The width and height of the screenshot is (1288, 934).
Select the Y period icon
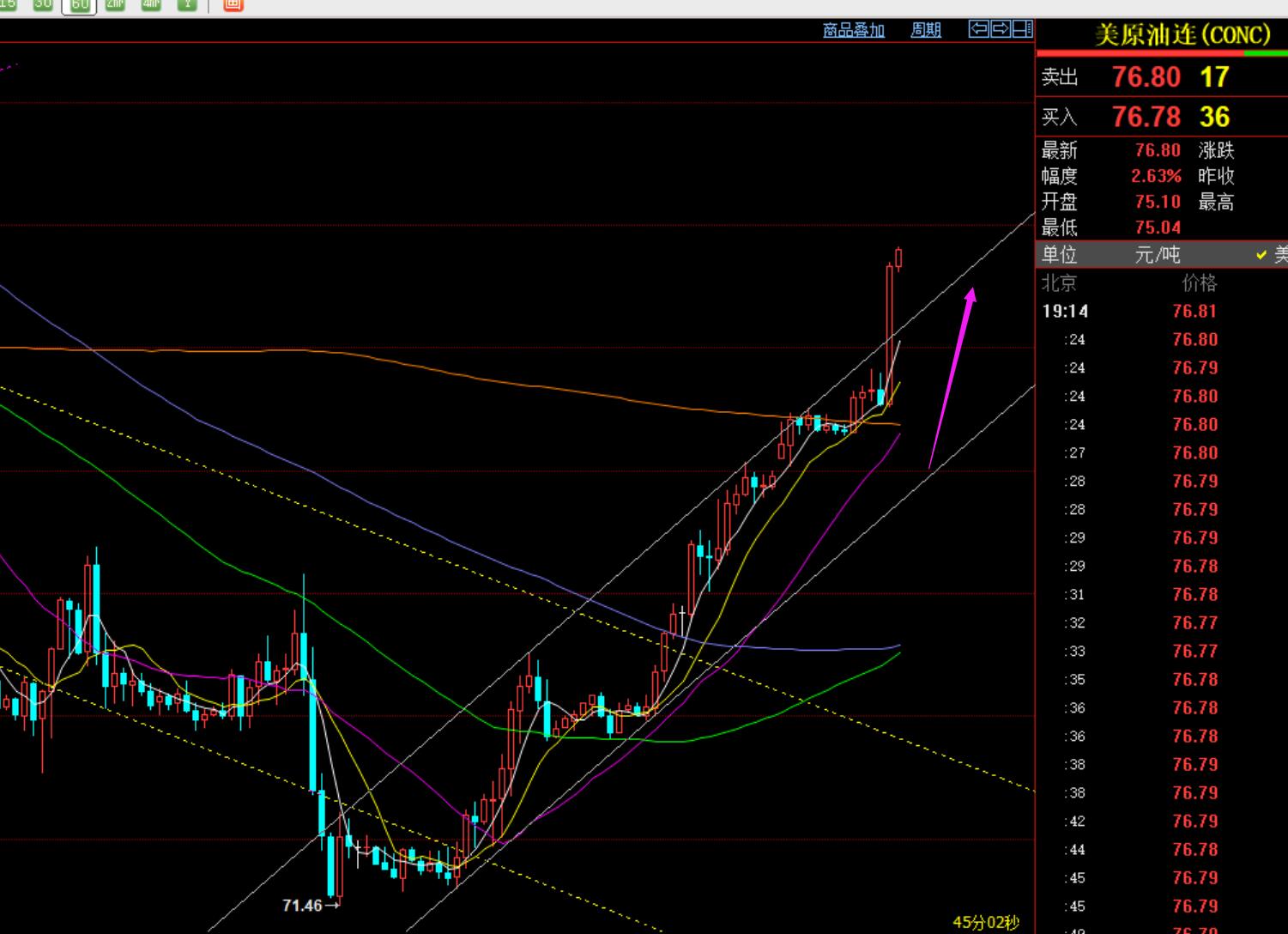point(187,4)
